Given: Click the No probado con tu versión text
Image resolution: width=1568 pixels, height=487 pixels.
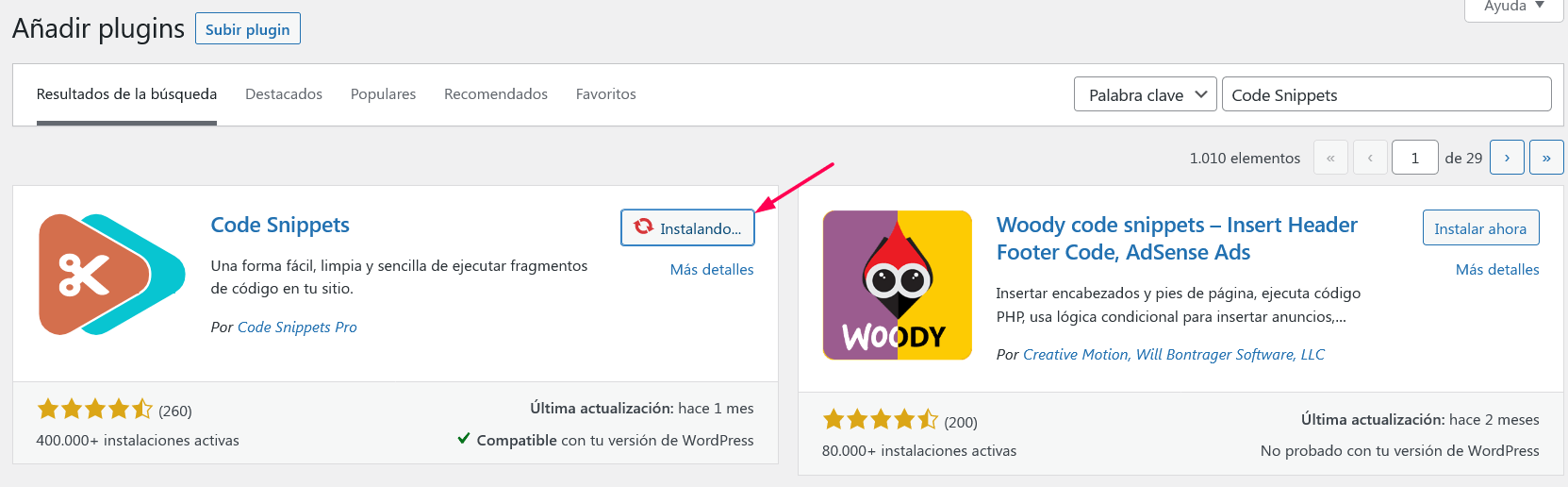Looking at the screenshot, I should (x=1400, y=450).
